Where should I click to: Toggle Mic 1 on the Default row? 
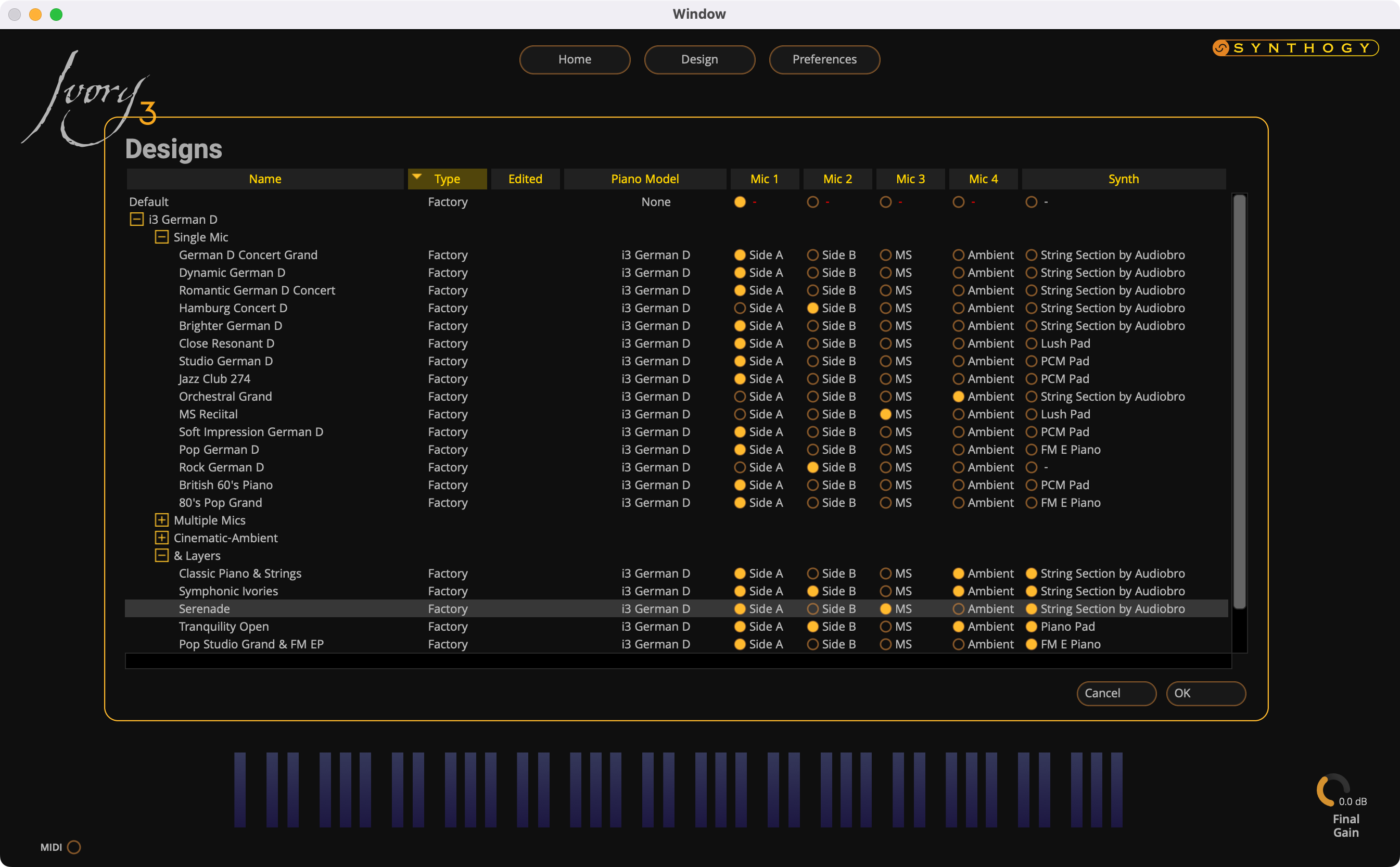click(740, 202)
